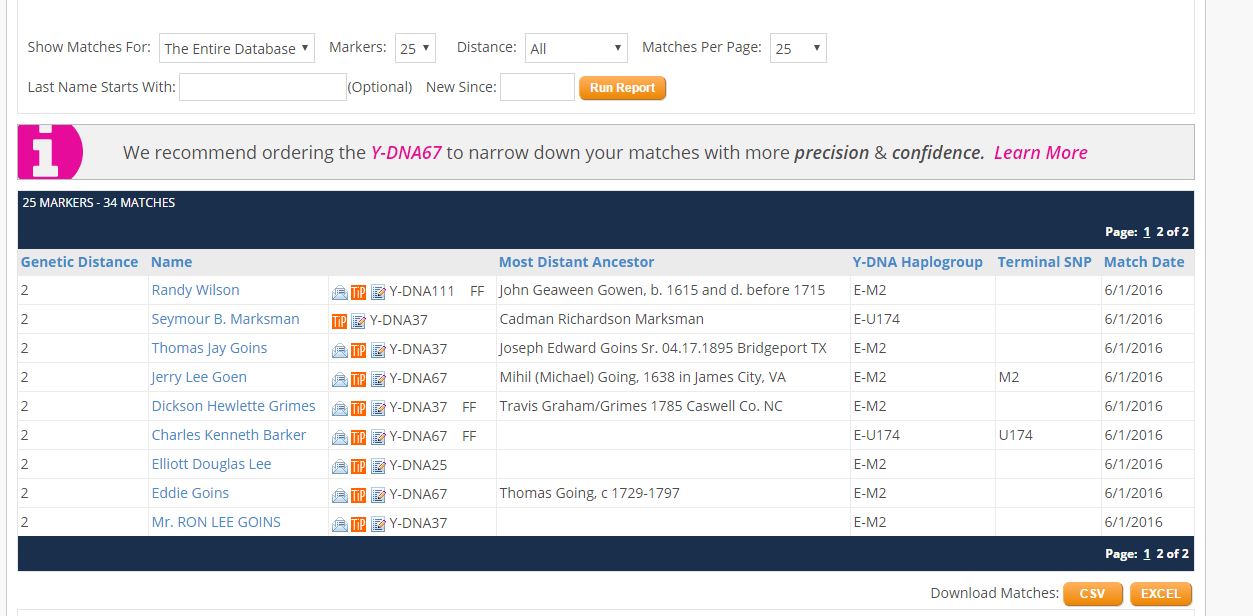Screen dimensions: 1253x616
Task: Open the notes icon for Charles Kenneth Barker
Action: click(x=378, y=437)
